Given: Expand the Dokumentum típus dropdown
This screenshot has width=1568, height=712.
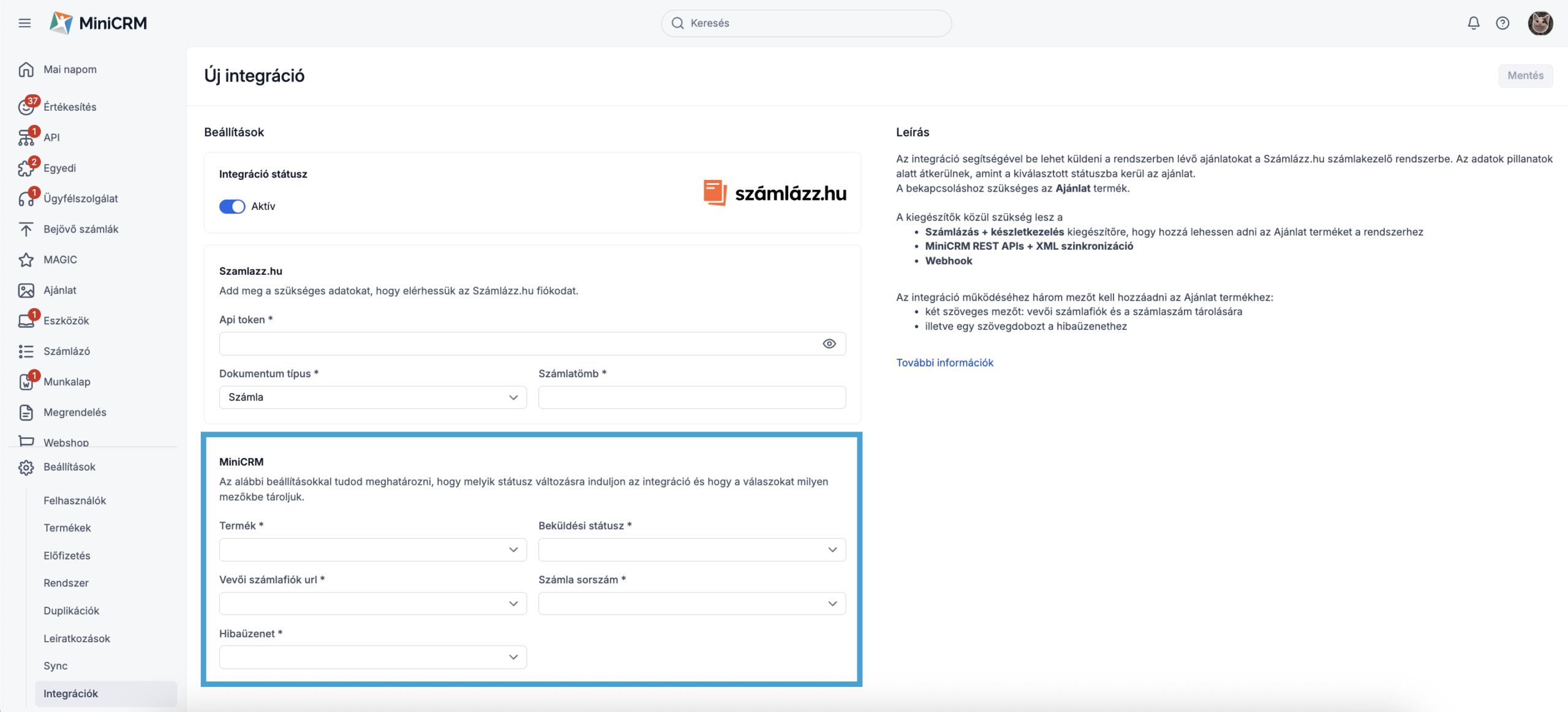Looking at the screenshot, I should tap(372, 397).
